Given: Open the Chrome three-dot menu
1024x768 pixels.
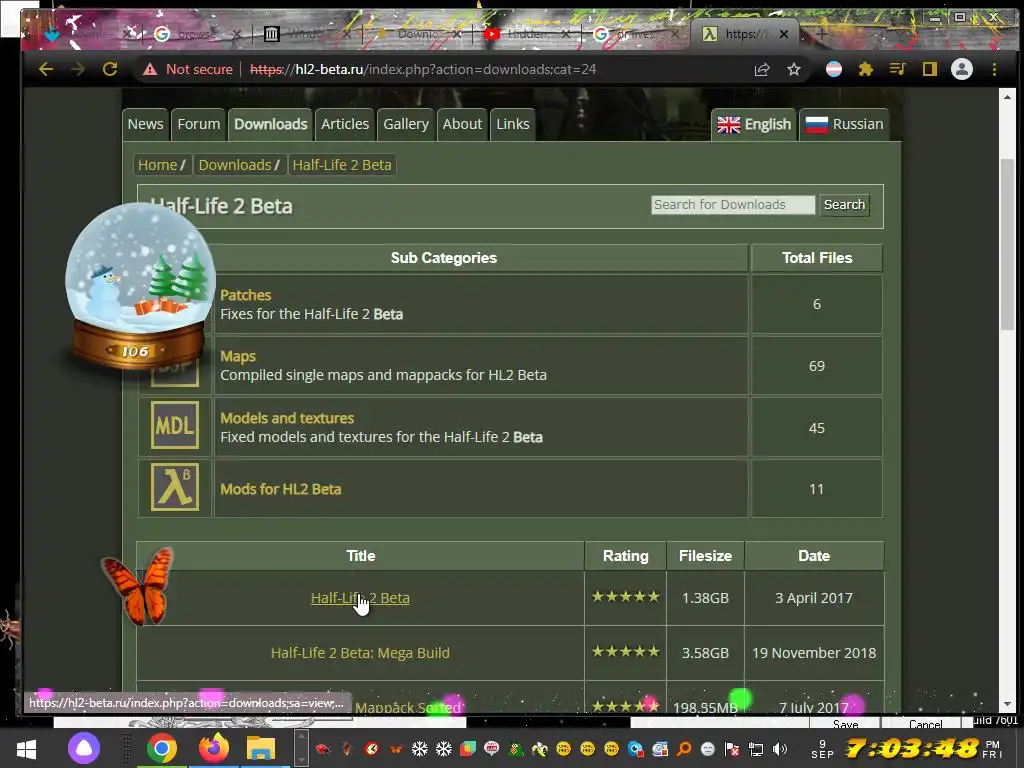Looking at the screenshot, I should pos(994,69).
